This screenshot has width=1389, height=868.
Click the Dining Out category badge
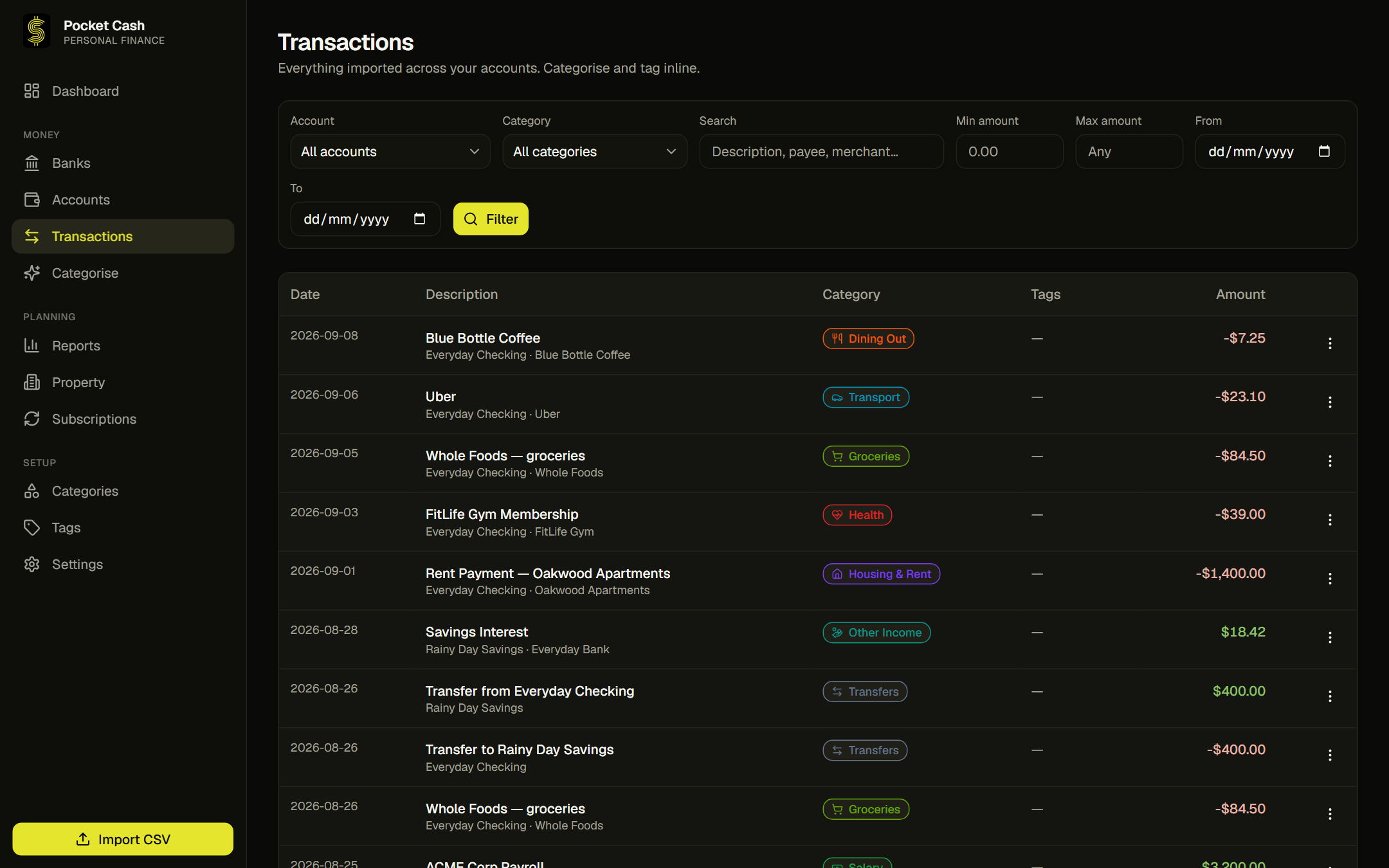pos(868,339)
